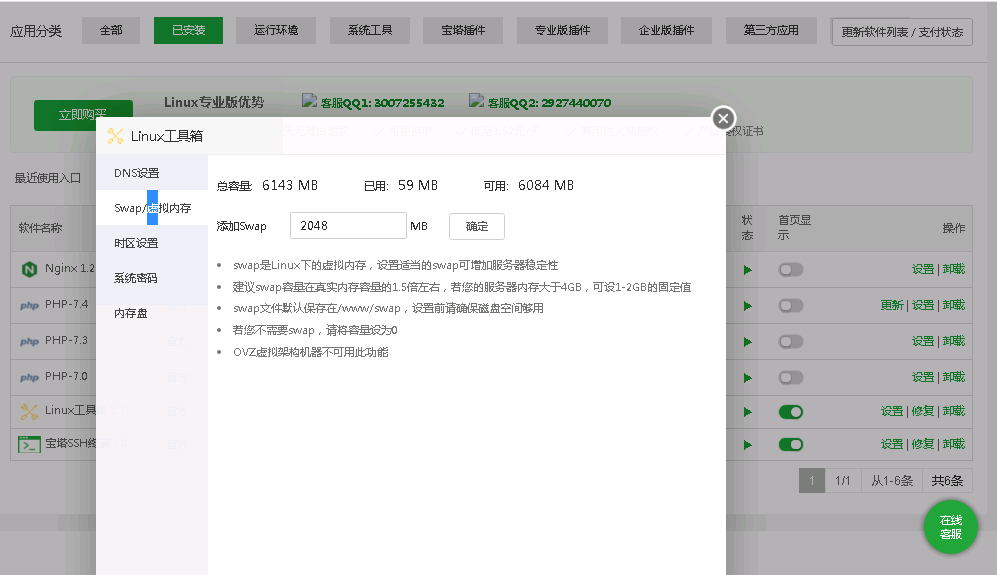Select the 第三方应用 category filter
Image resolution: width=997 pixels, height=575 pixels.
click(771, 31)
